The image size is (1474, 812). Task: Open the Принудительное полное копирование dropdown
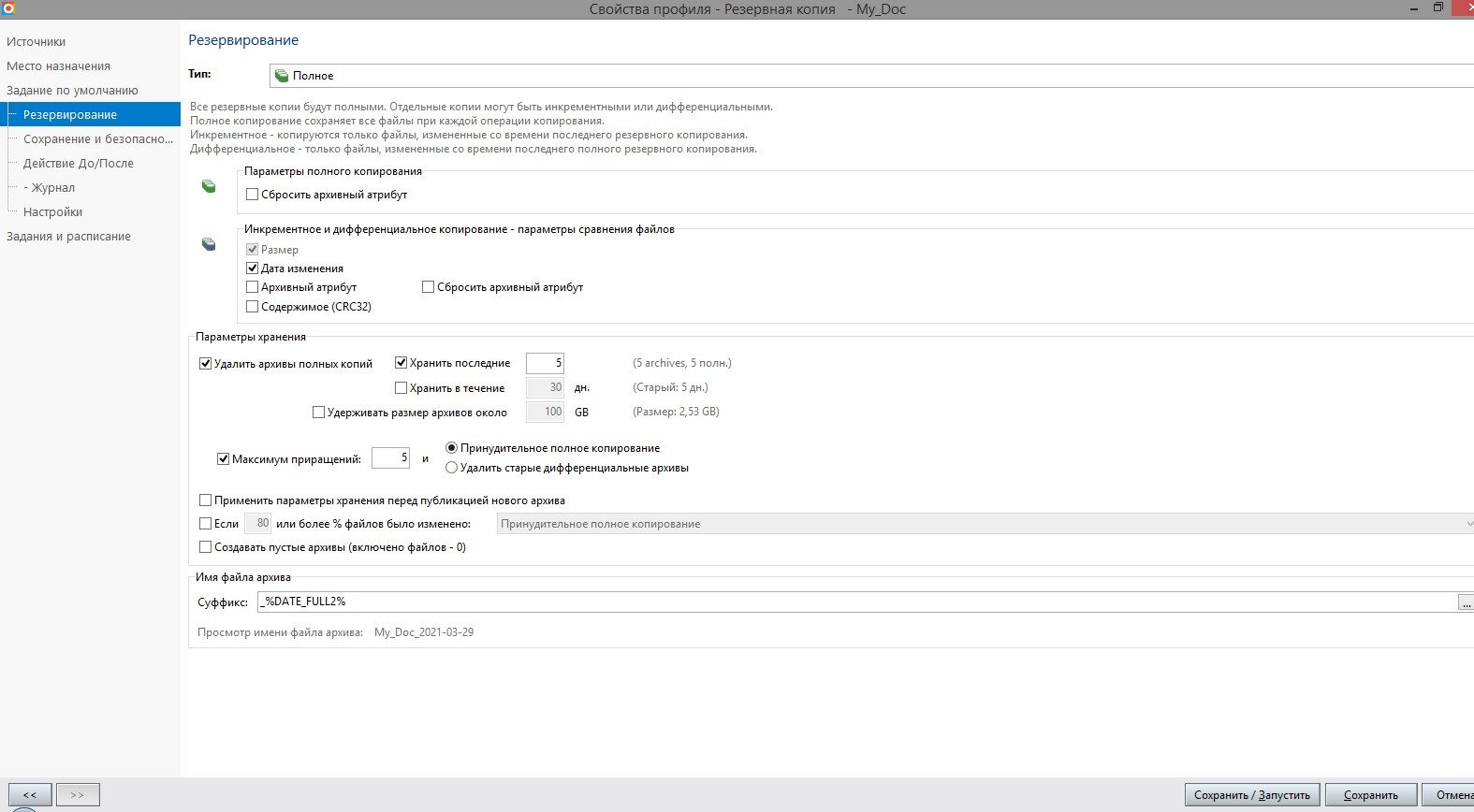click(x=985, y=524)
